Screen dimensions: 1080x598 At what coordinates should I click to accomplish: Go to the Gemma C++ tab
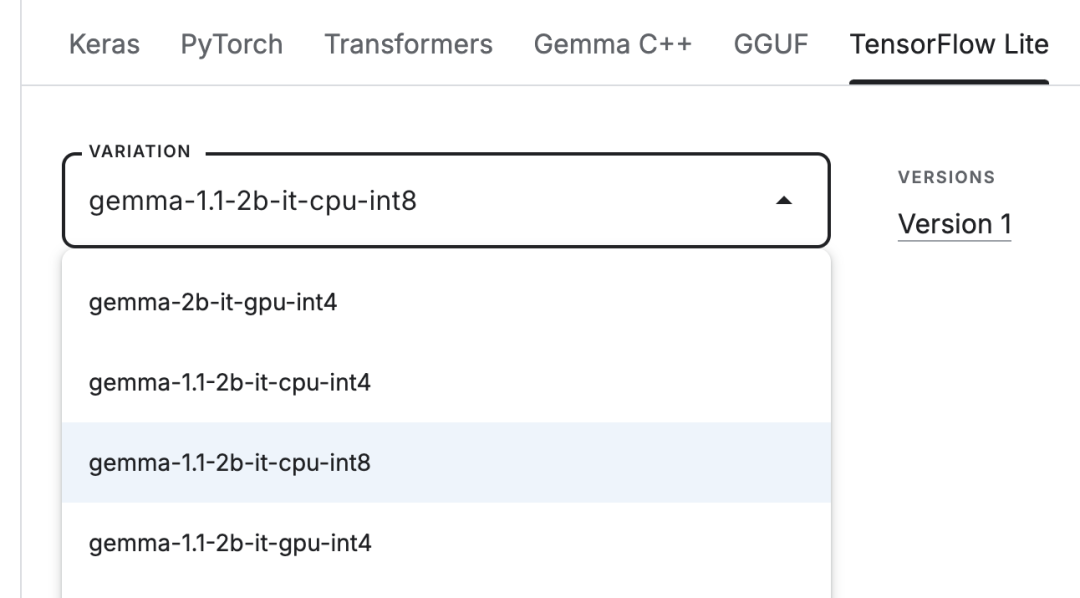click(x=612, y=44)
